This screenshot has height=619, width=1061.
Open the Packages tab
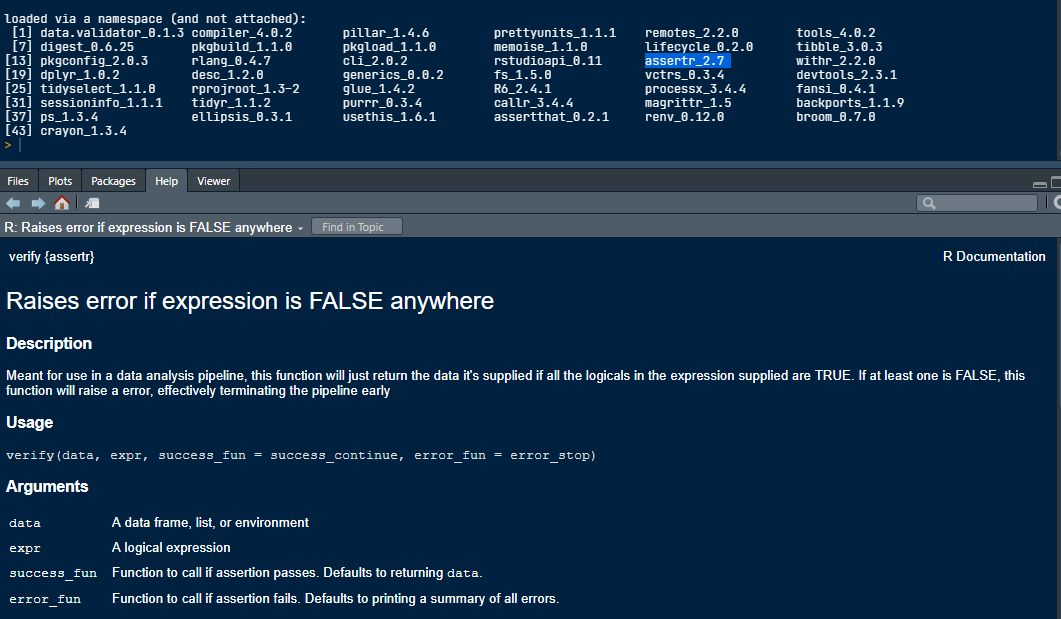click(113, 181)
